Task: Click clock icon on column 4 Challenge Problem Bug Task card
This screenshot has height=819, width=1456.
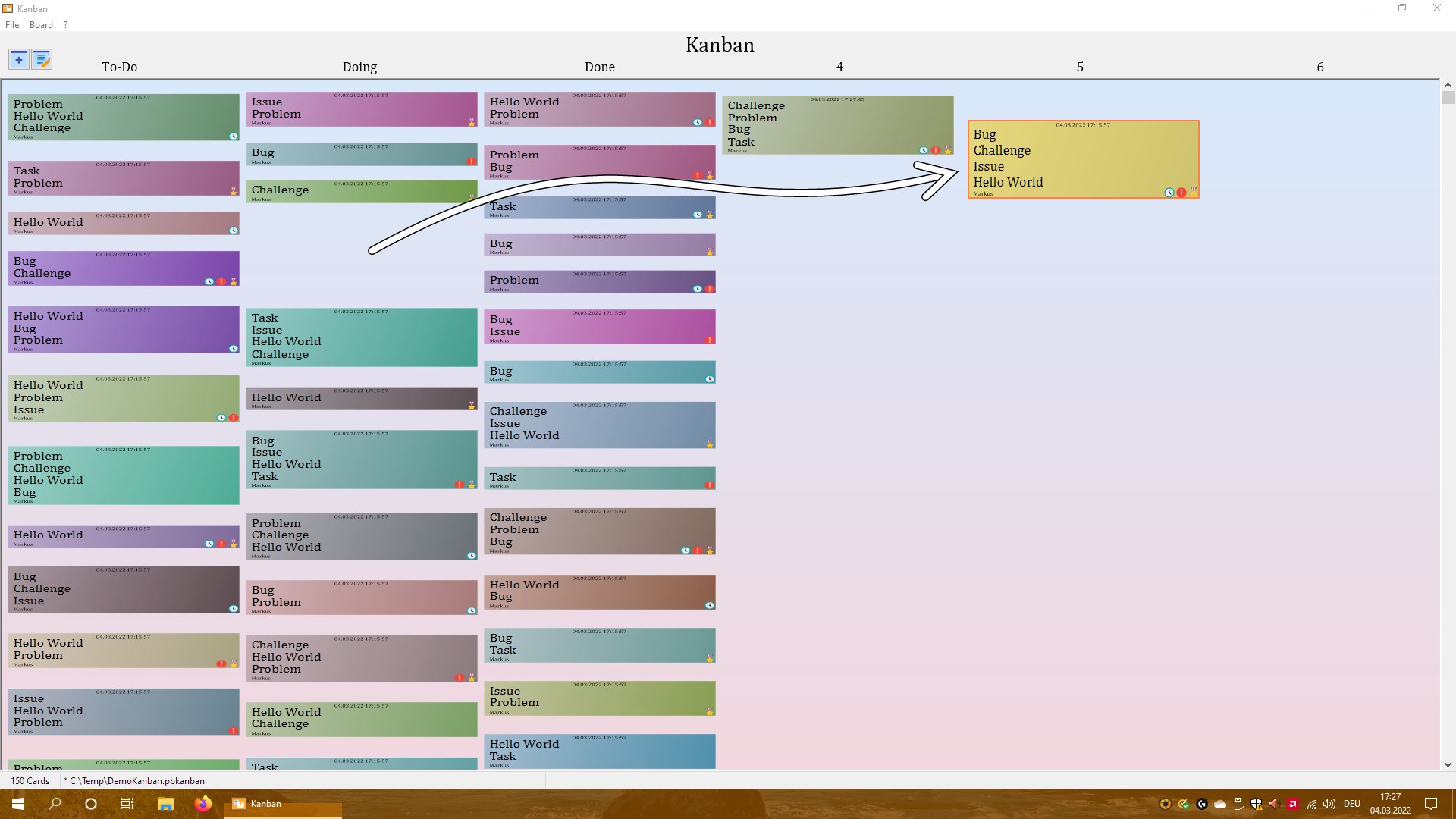Action: (x=924, y=150)
